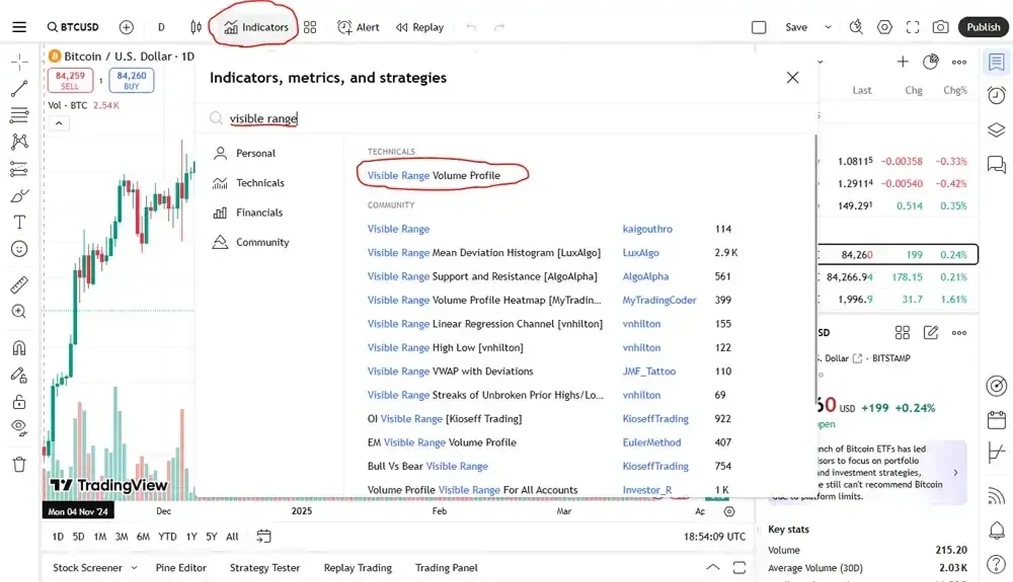Enter fullscreen mode
This screenshot has height=582, width=1013.
912,27
